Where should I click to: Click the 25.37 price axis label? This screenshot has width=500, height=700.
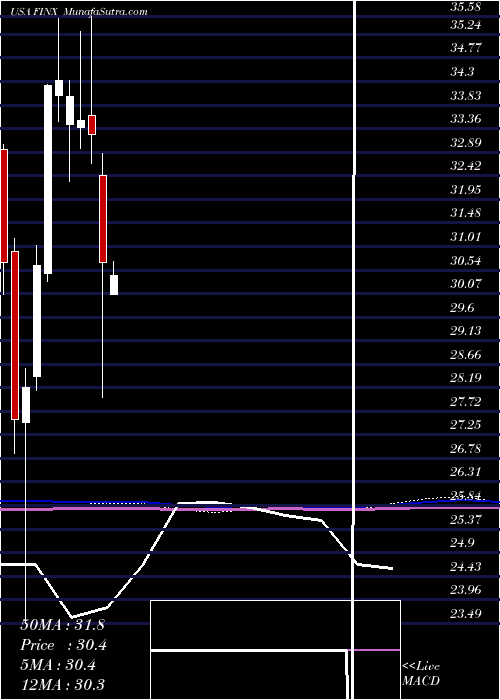(465, 520)
